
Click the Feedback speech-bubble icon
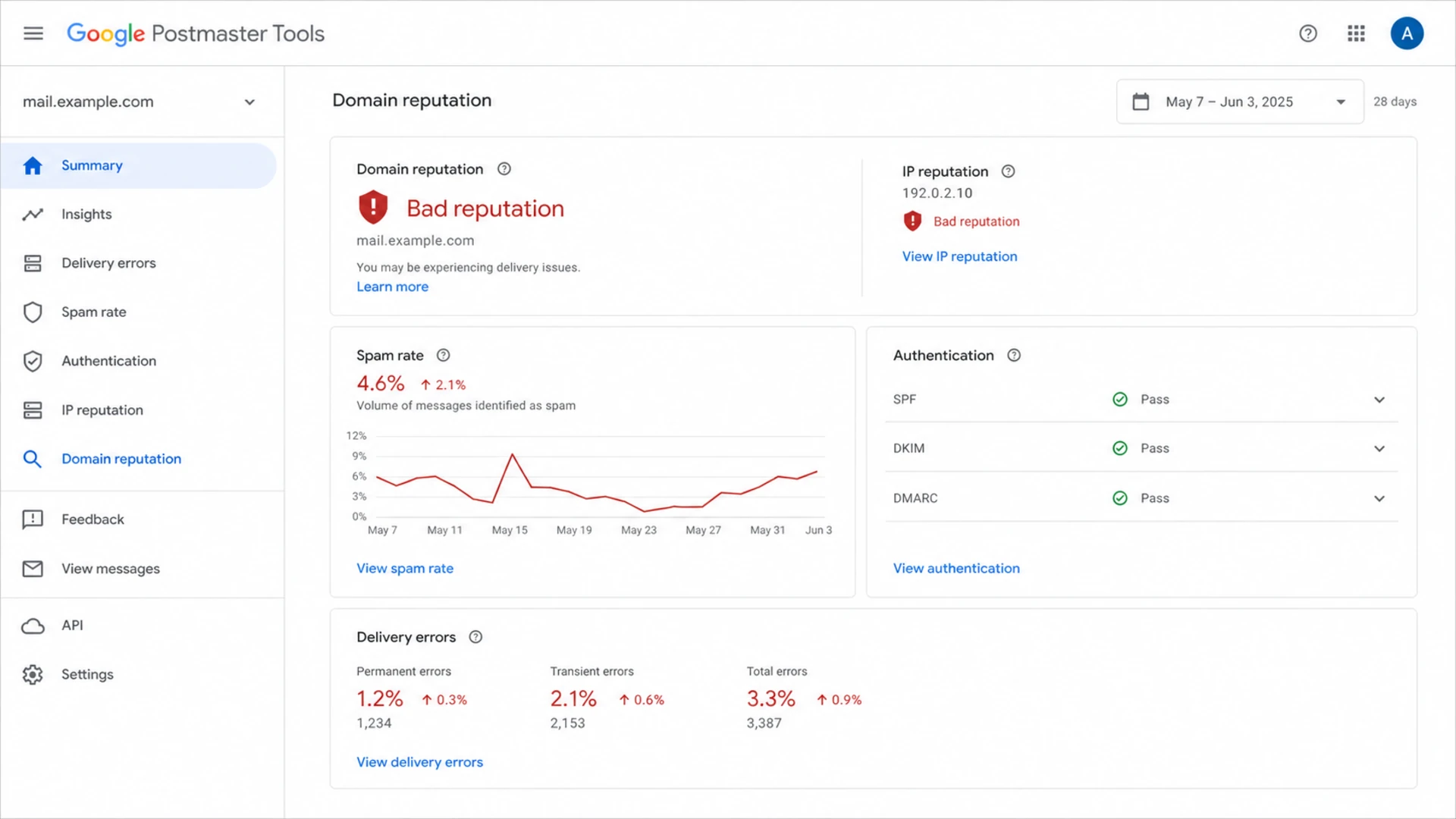(33, 519)
